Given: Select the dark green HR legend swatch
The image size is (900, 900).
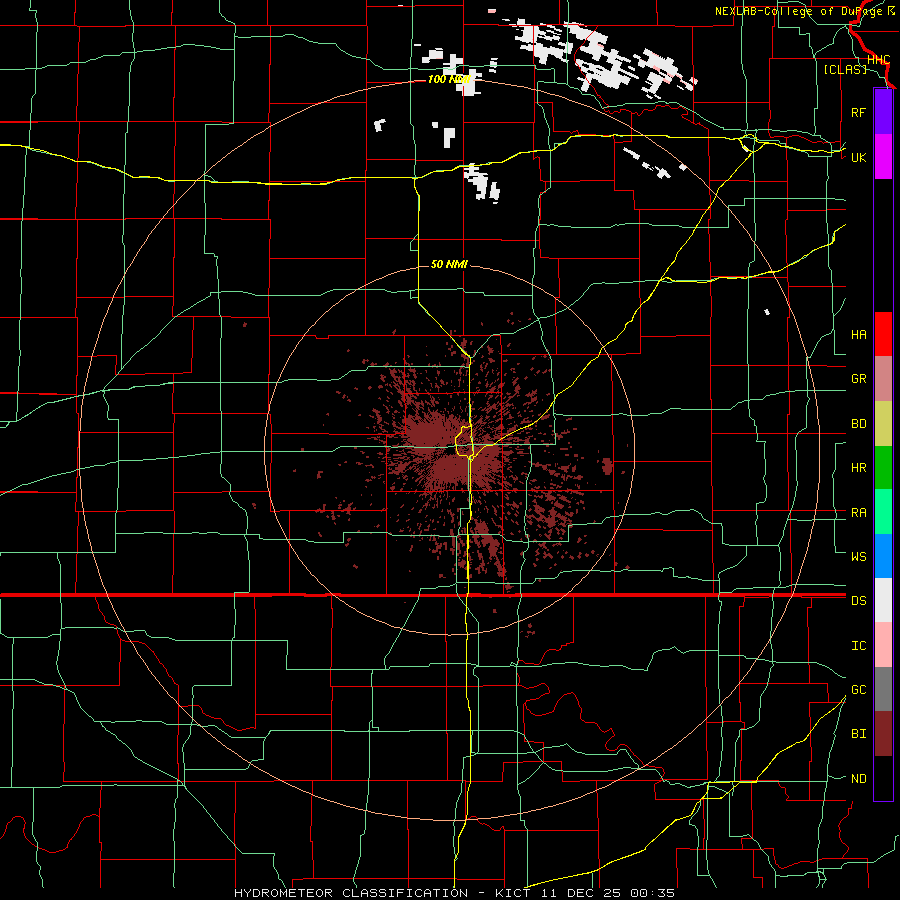Looking at the screenshot, I should pos(883,467).
